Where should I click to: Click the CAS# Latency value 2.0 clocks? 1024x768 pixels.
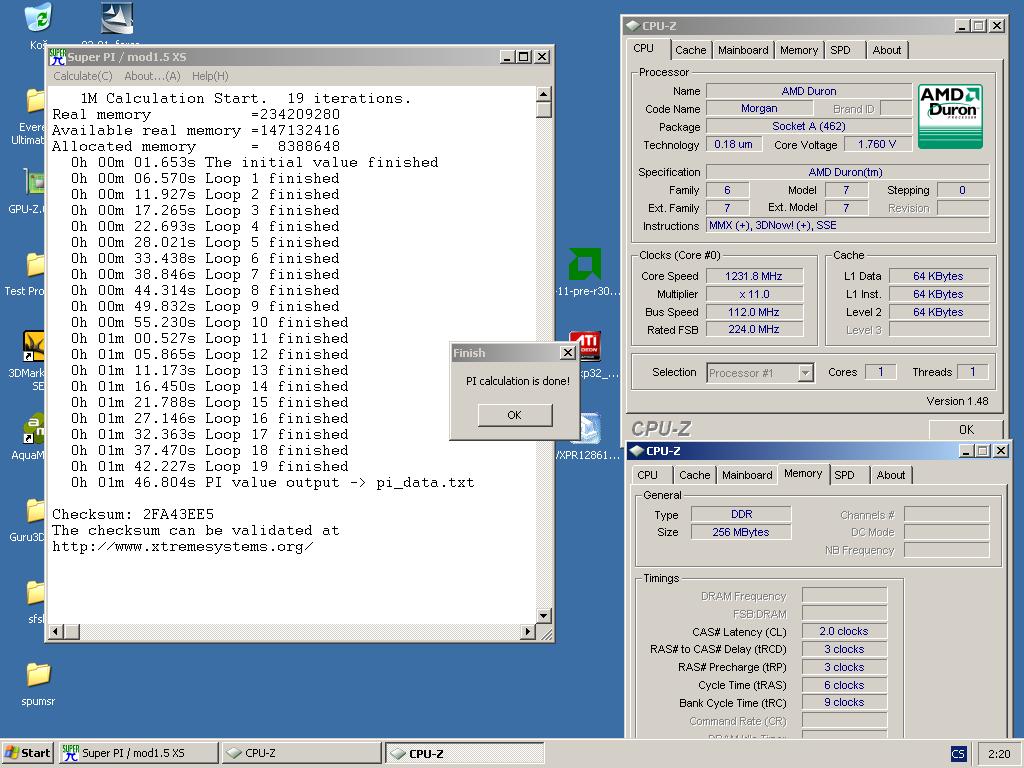pos(844,632)
